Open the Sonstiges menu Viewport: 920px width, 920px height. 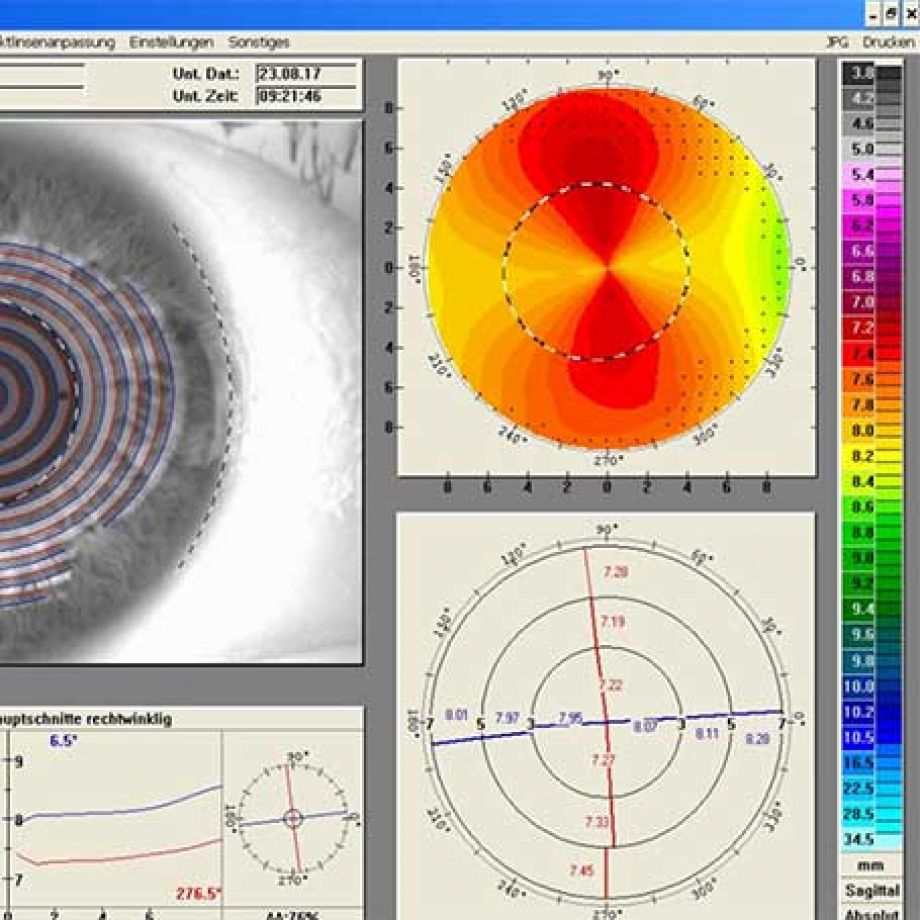tap(258, 42)
